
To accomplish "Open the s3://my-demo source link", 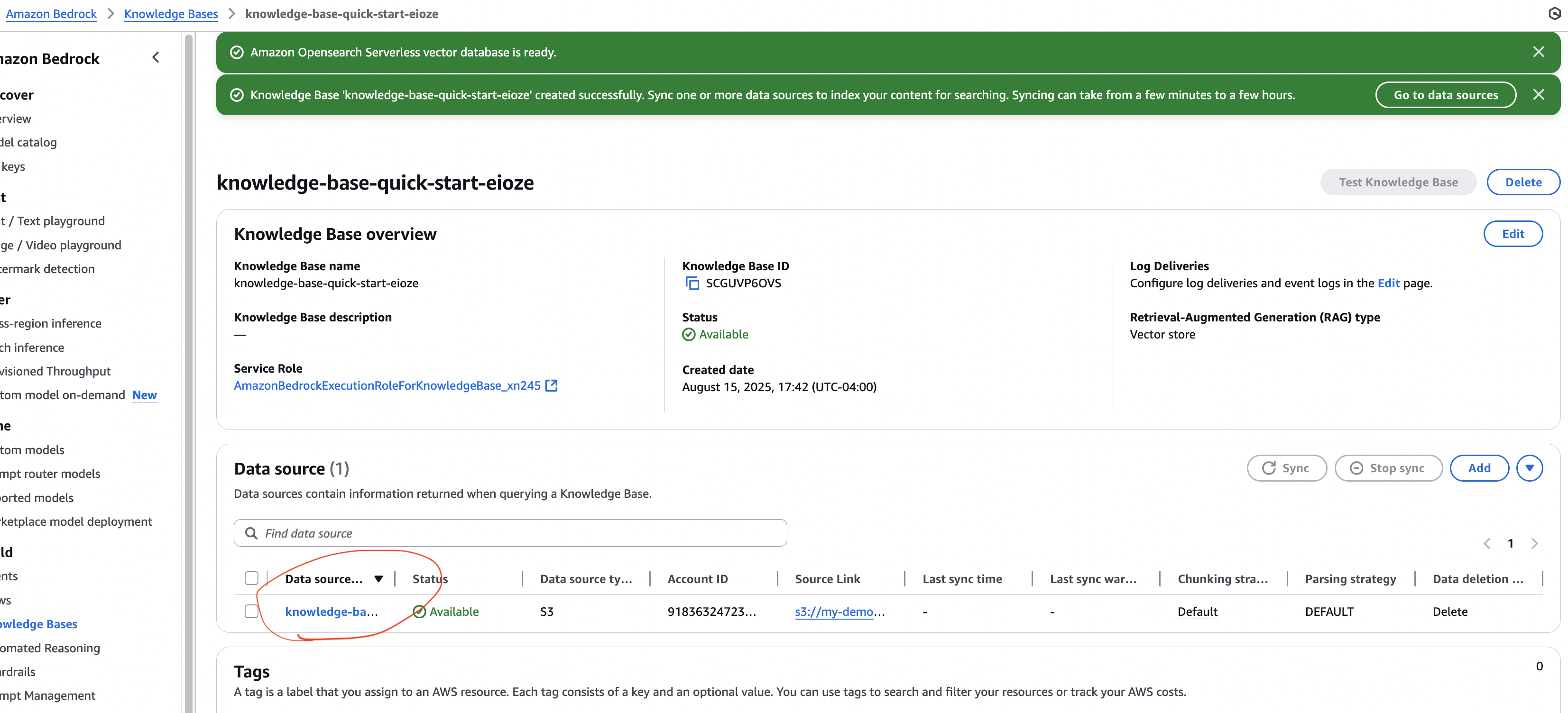I will point(834,612).
